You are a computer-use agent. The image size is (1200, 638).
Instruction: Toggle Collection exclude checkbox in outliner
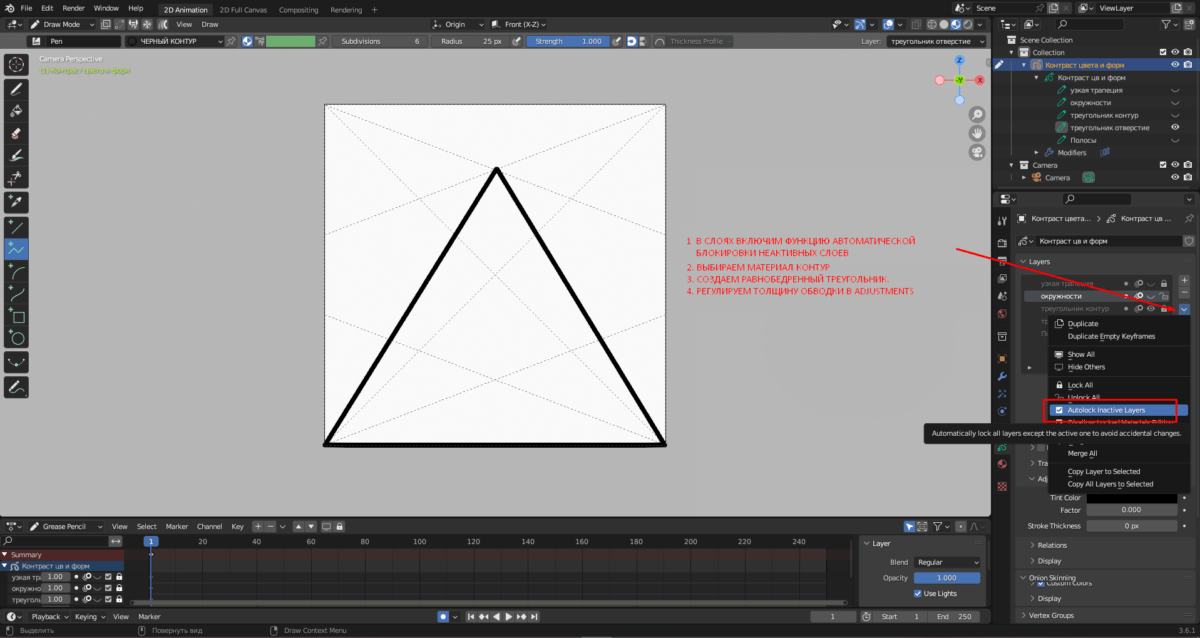(1162, 52)
